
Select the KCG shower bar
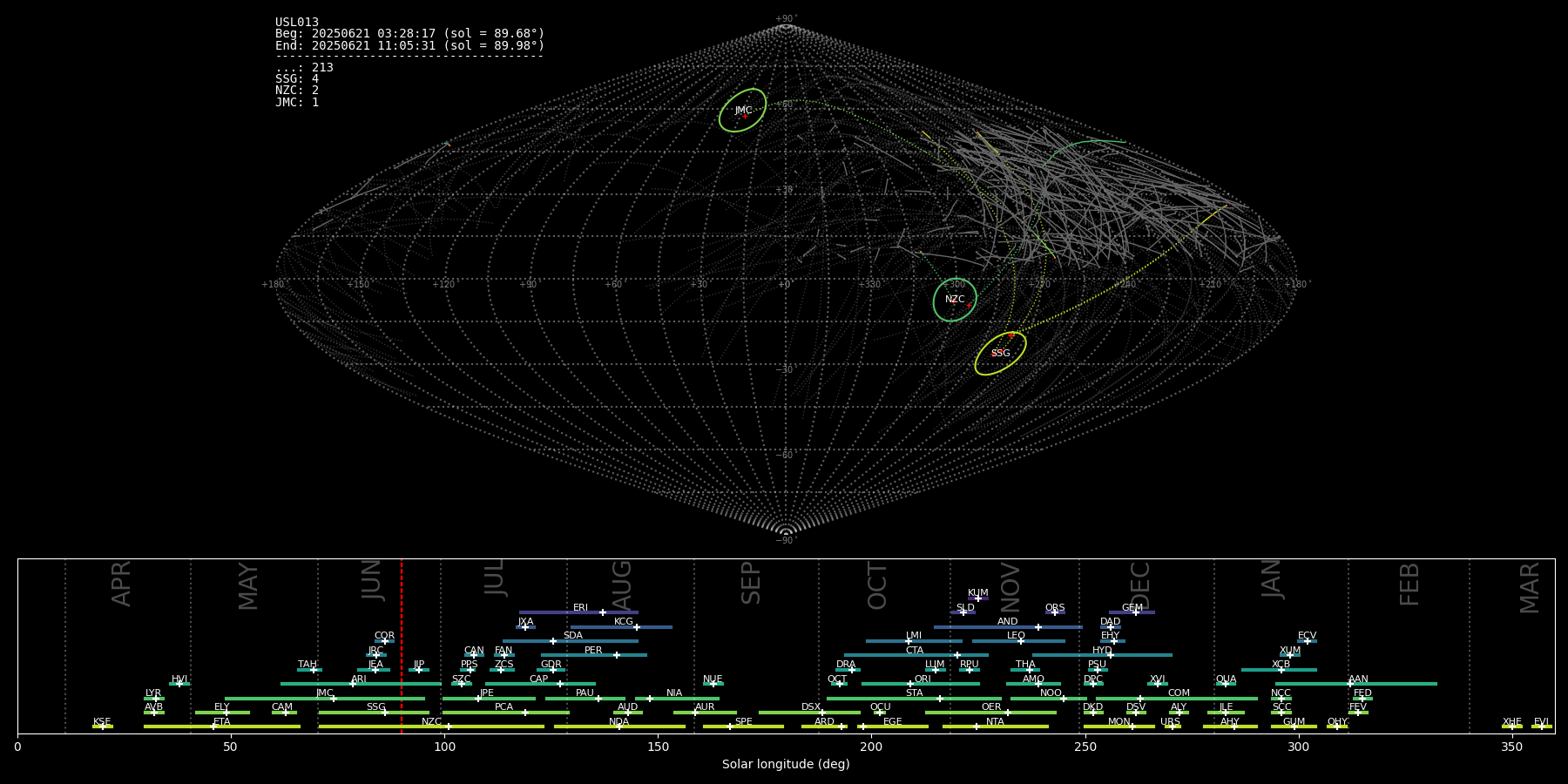coord(621,627)
